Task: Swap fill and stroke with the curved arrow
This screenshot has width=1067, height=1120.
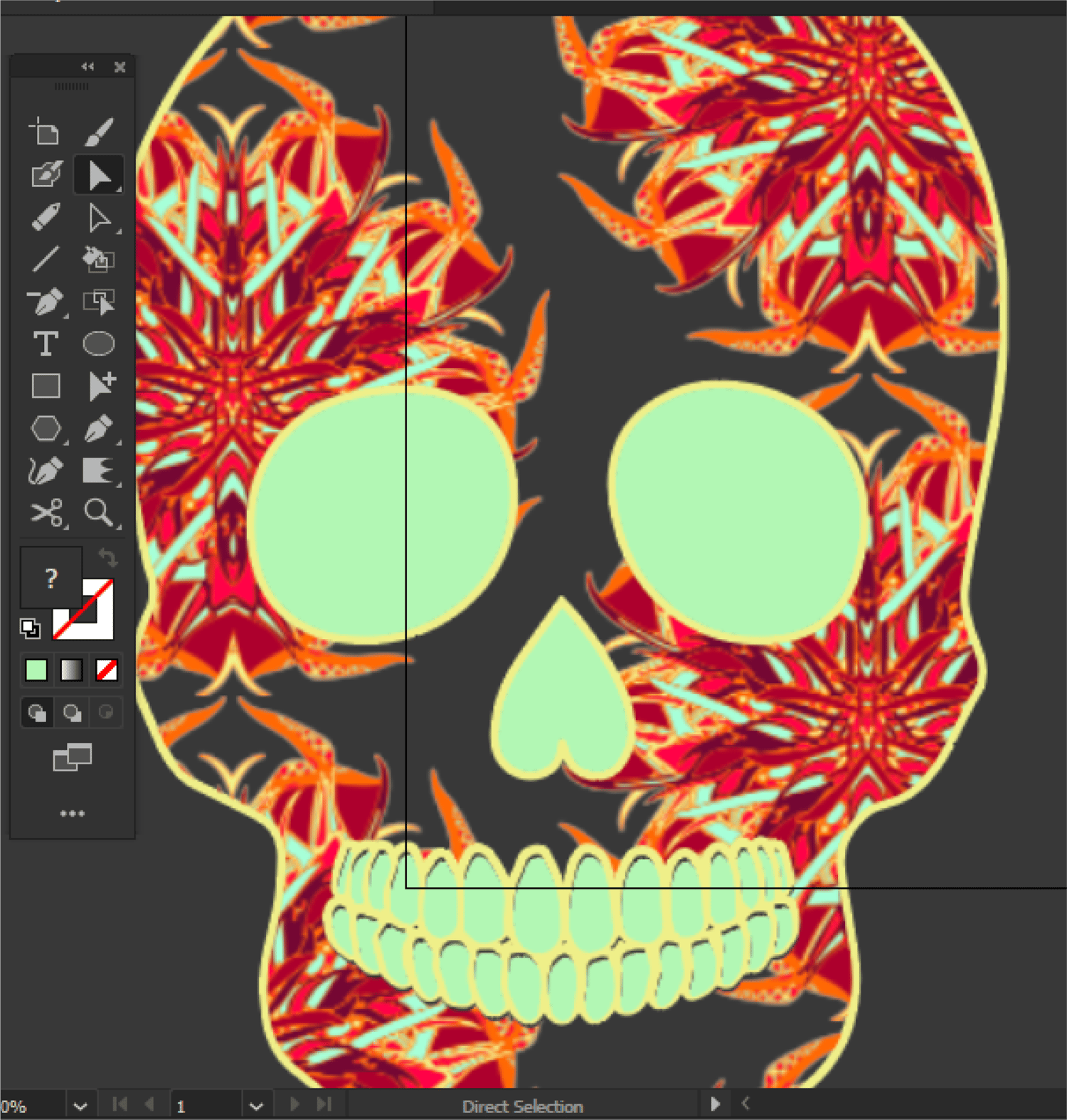Action: click(x=107, y=557)
